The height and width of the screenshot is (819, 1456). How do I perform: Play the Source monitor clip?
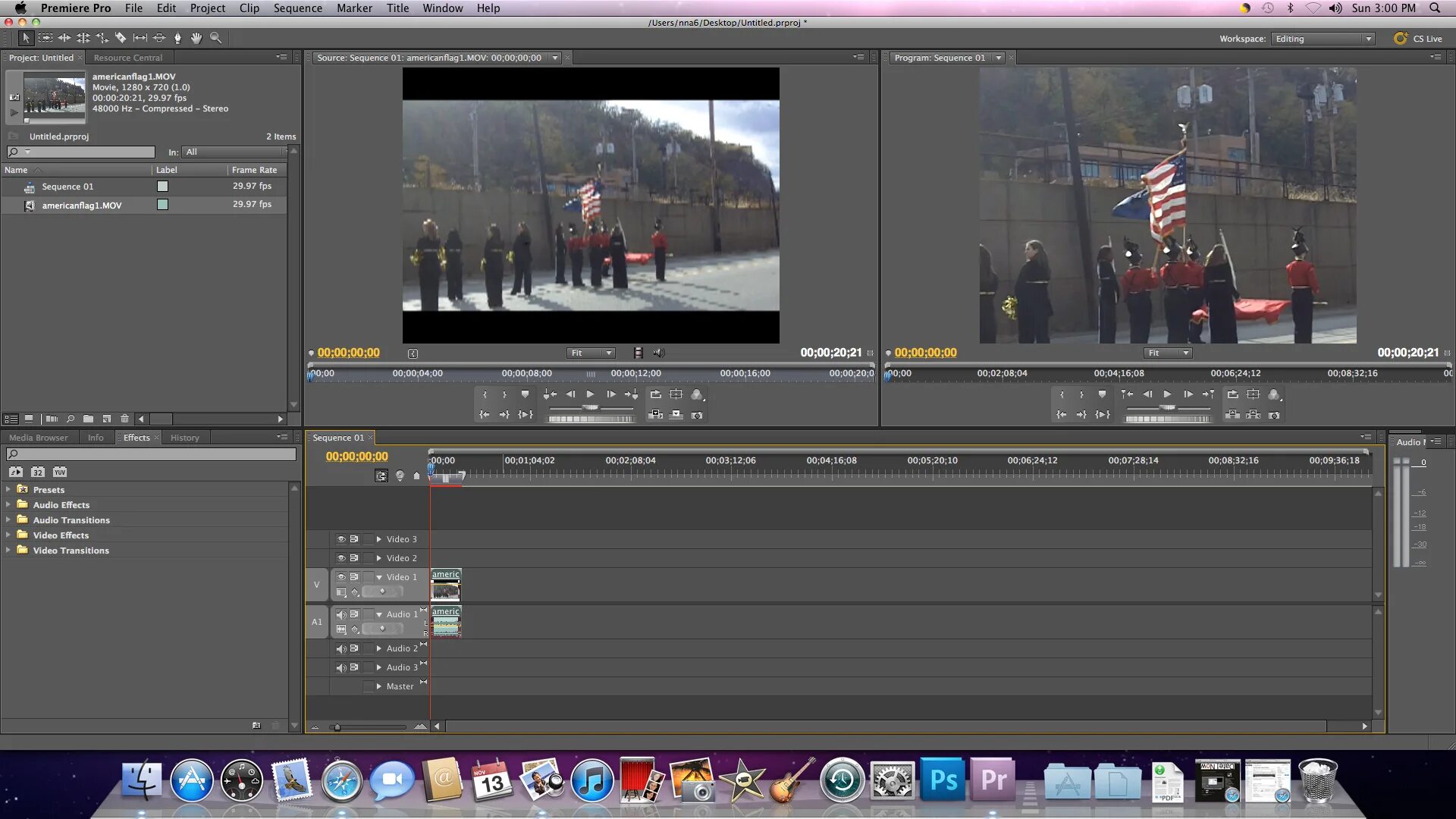[x=590, y=394]
